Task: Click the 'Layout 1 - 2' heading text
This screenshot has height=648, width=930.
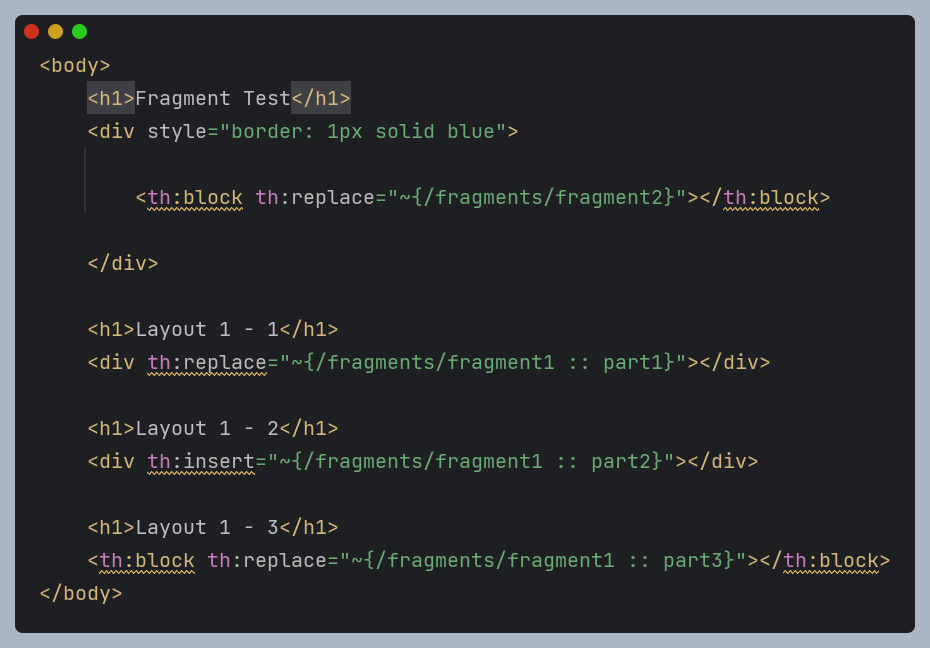Action: click(207, 428)
